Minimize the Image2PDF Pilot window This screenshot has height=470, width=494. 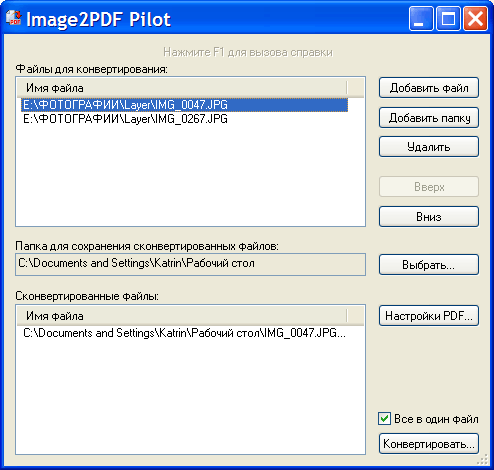pos(421,19)
